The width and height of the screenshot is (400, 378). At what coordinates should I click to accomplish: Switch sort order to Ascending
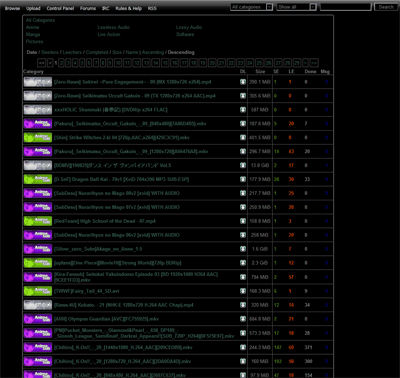(153, 52)
